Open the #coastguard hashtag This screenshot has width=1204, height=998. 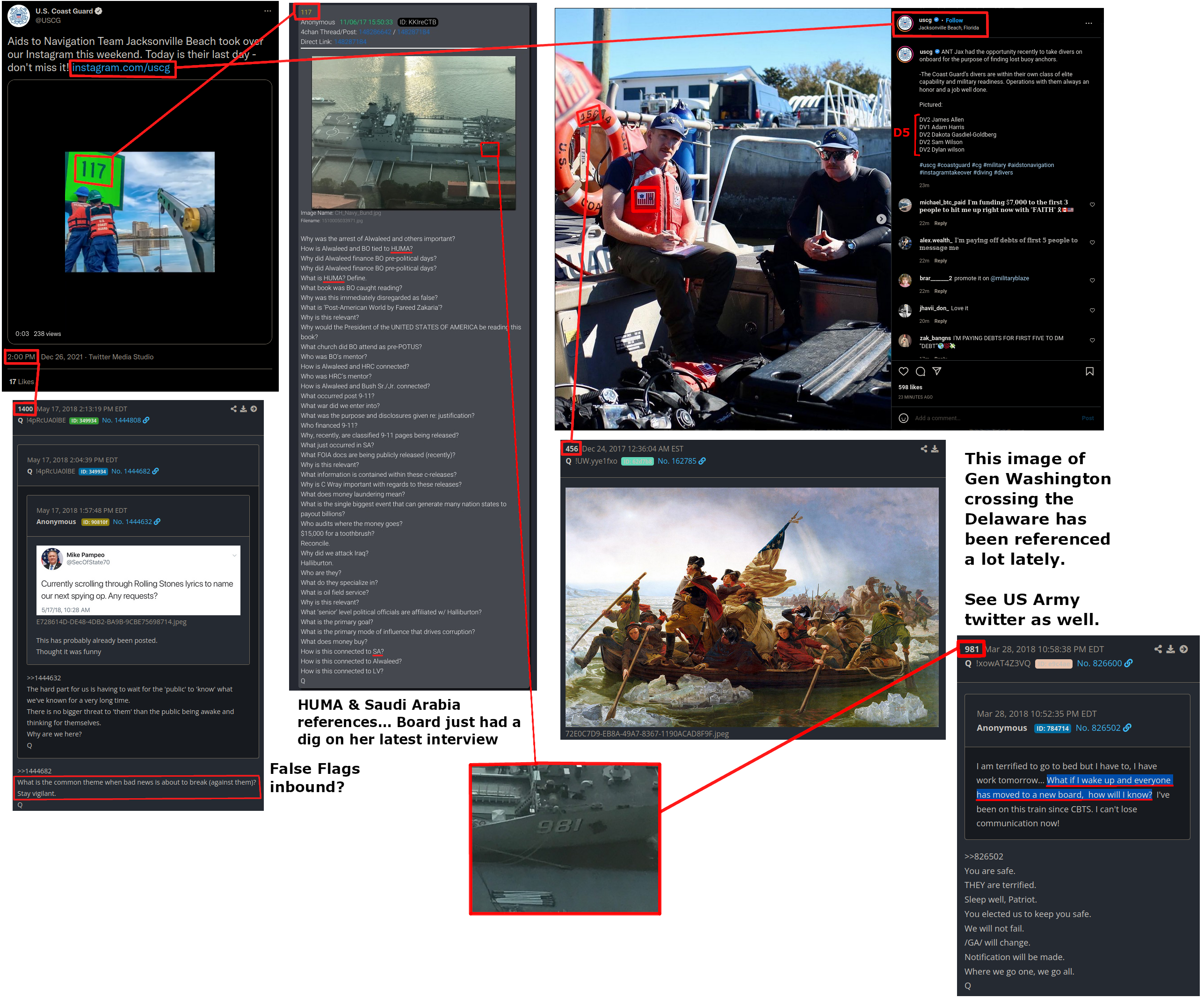[953, 165]
